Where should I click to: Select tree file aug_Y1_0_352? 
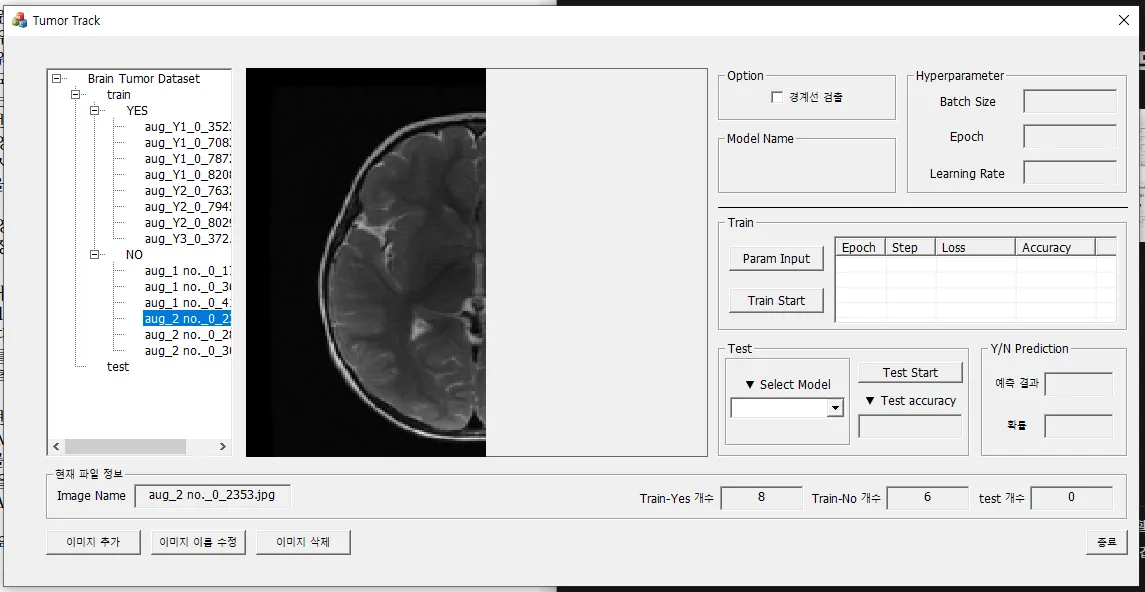(x=188, y=126)
